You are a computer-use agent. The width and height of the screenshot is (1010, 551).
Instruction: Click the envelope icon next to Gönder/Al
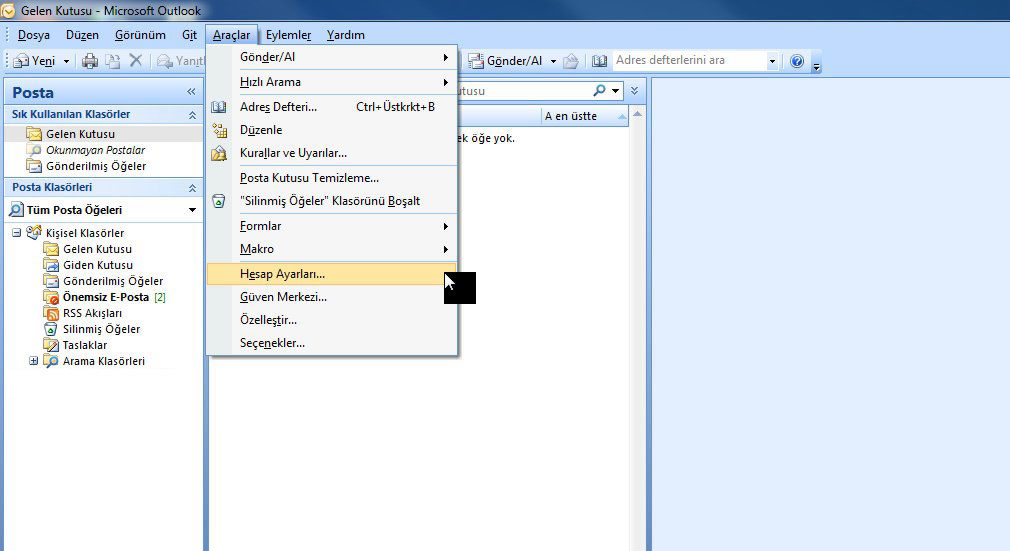571,61
